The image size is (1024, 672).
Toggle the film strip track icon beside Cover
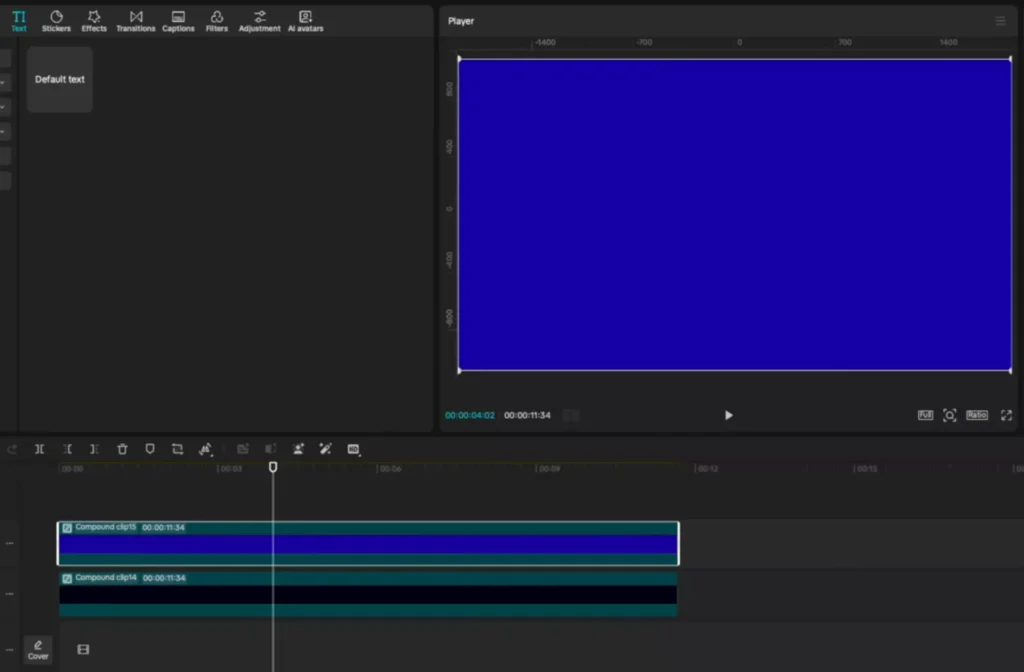click(x=83, y=650)
